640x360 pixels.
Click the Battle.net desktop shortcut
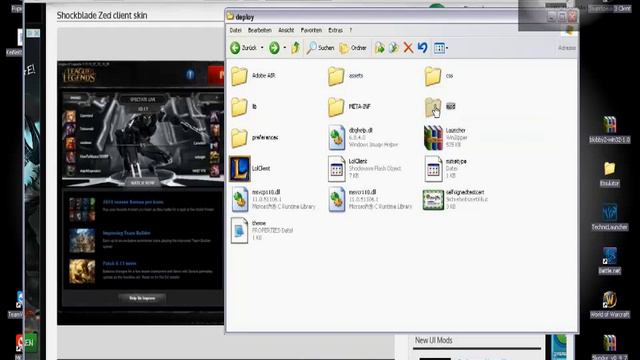pos(609,261)
